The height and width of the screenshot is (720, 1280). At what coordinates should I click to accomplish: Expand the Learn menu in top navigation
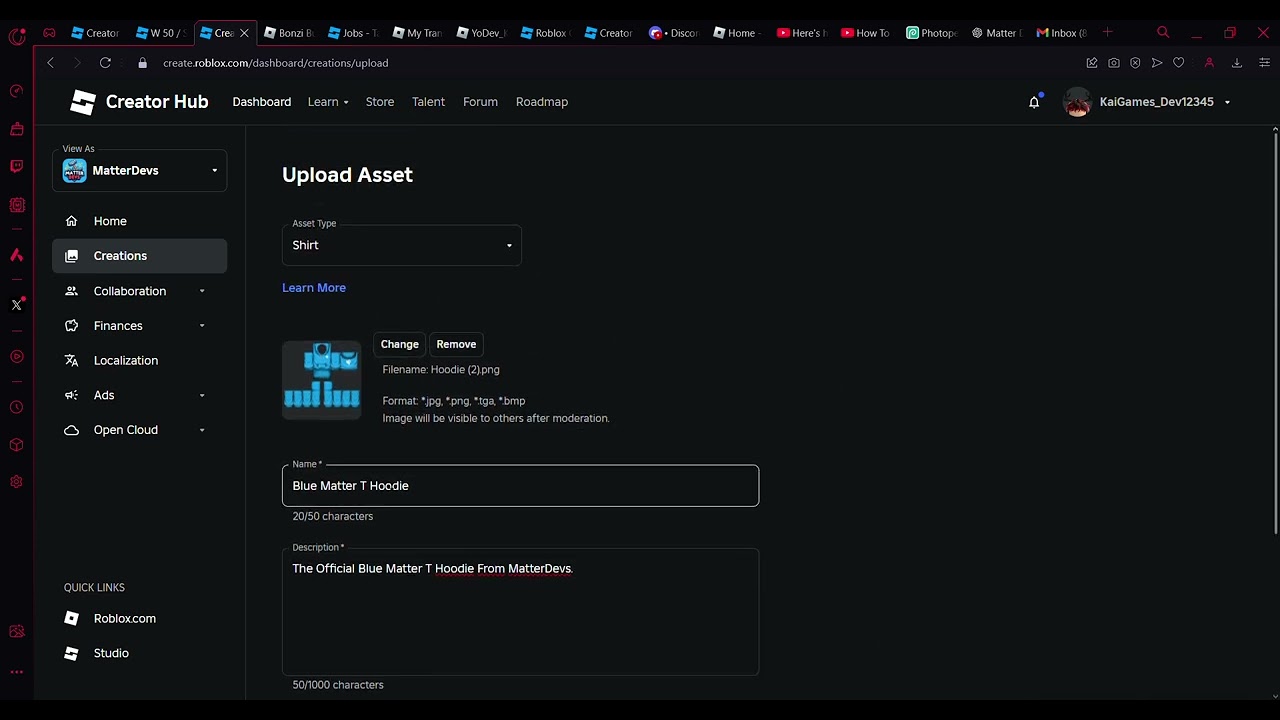[x=328, y=102]
